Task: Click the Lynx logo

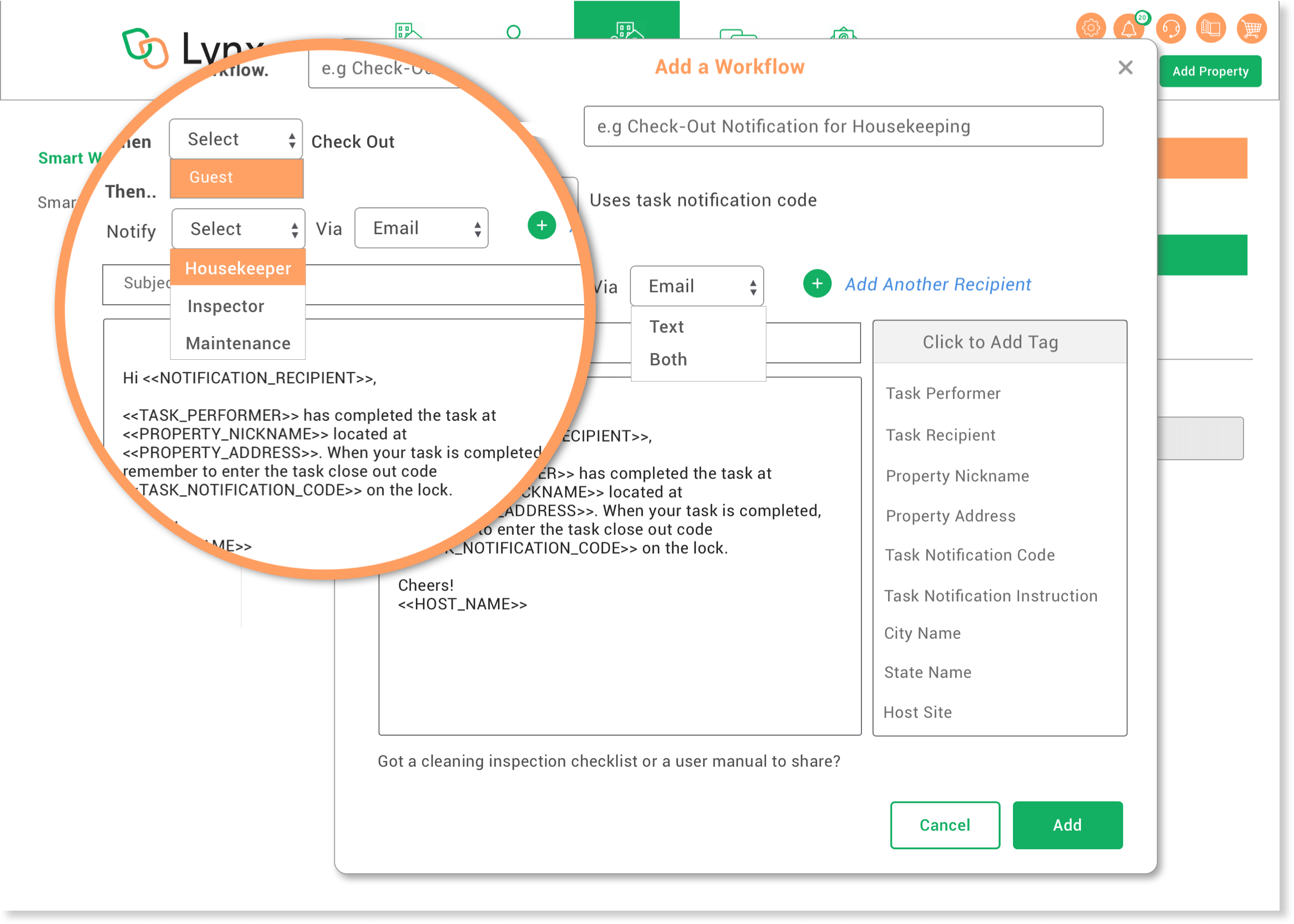Action: point(145,48)
